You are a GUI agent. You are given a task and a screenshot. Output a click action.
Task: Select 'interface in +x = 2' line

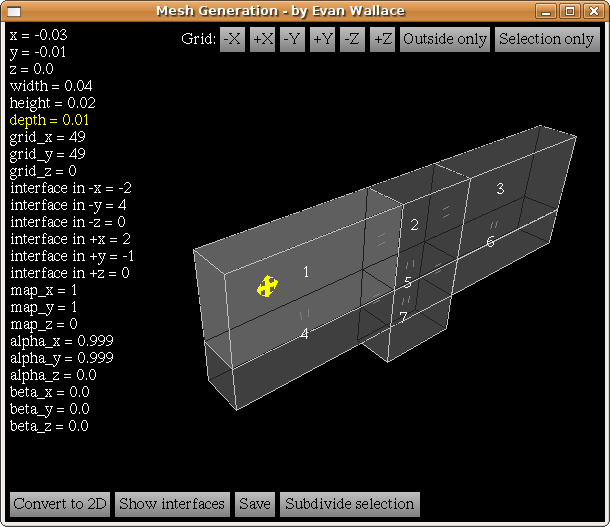[70, 239]
